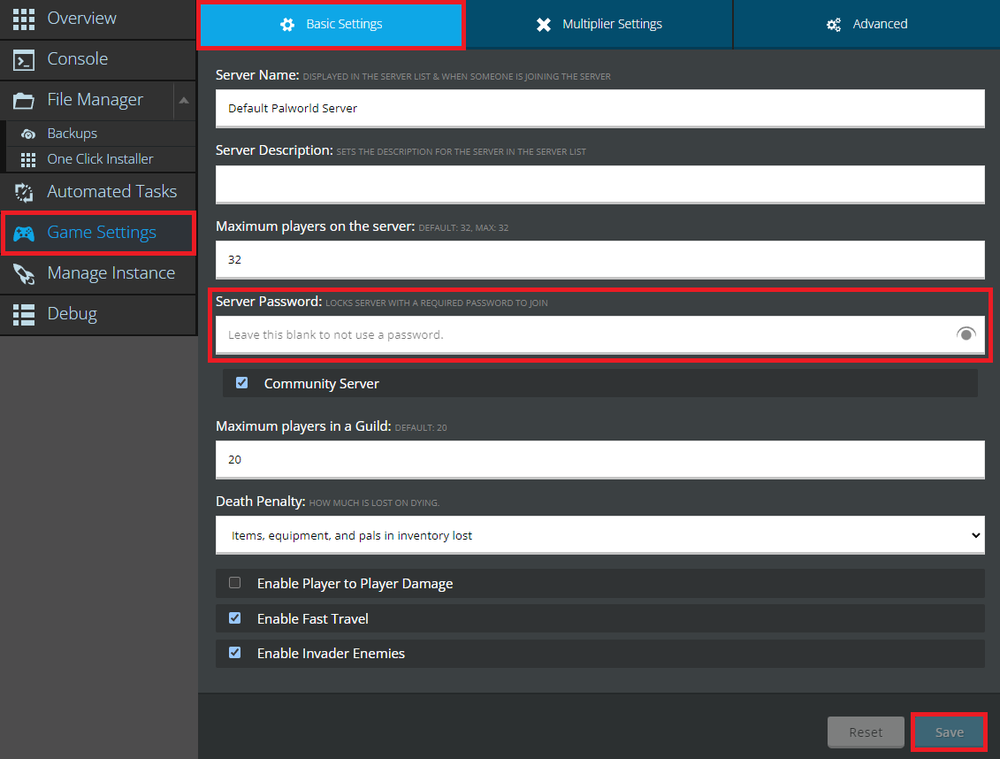Save the server settings
Image resolution: width=1000 pixels, height=759 pixels.
pos(948,731)
